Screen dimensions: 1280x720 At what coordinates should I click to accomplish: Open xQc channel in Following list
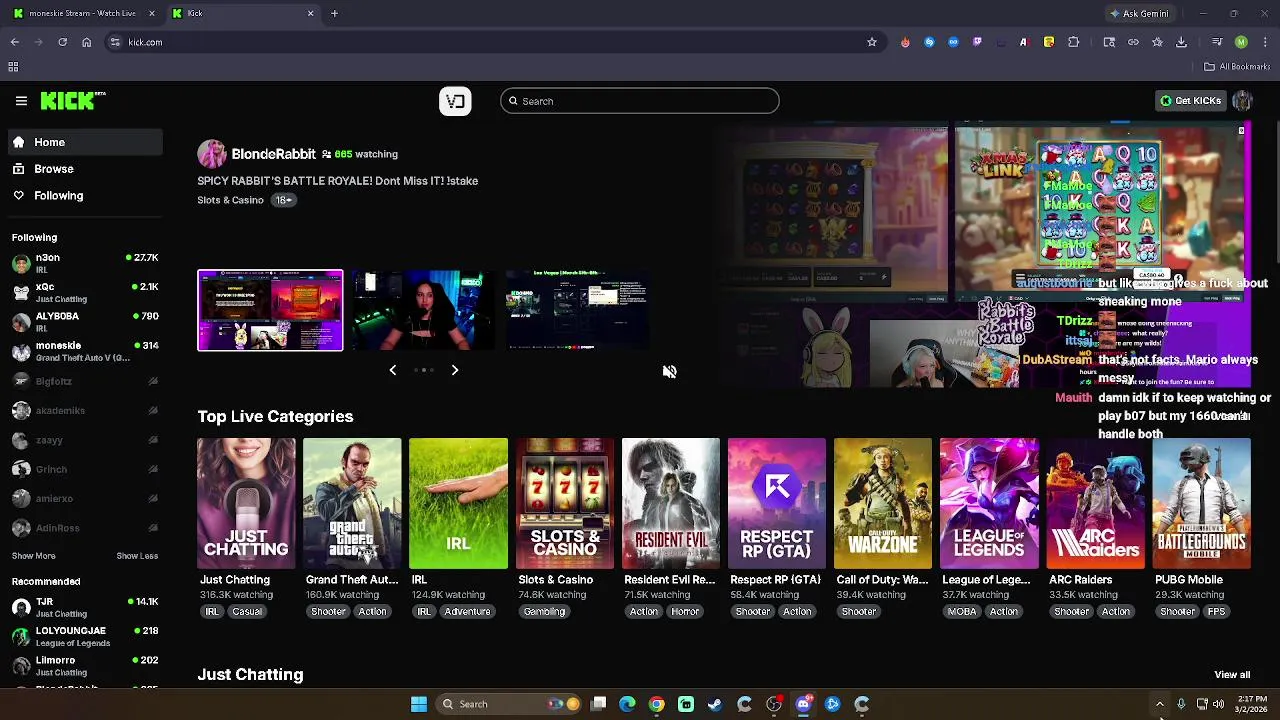[x=85, y=293]
